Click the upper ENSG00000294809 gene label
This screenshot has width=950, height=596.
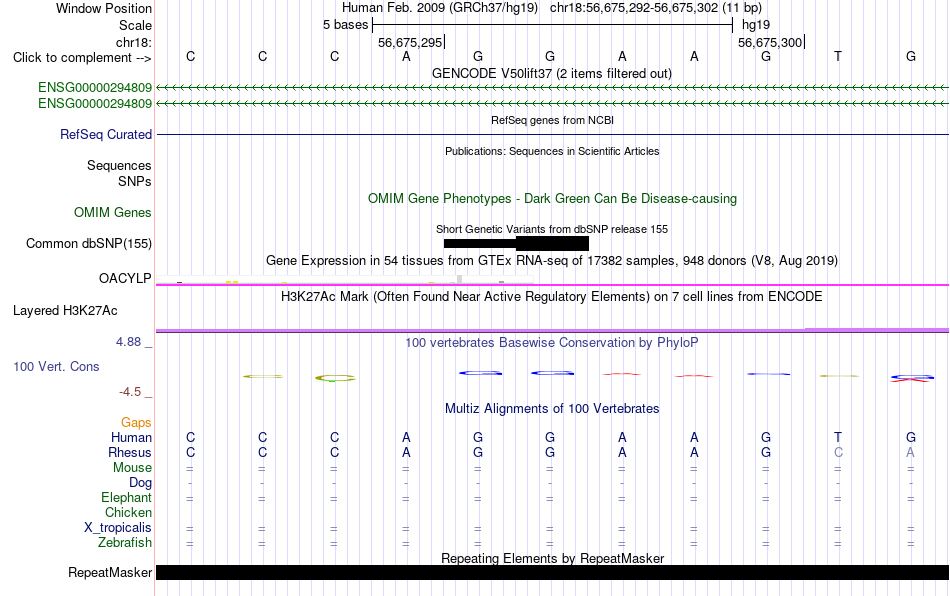[x=95, y=88]
